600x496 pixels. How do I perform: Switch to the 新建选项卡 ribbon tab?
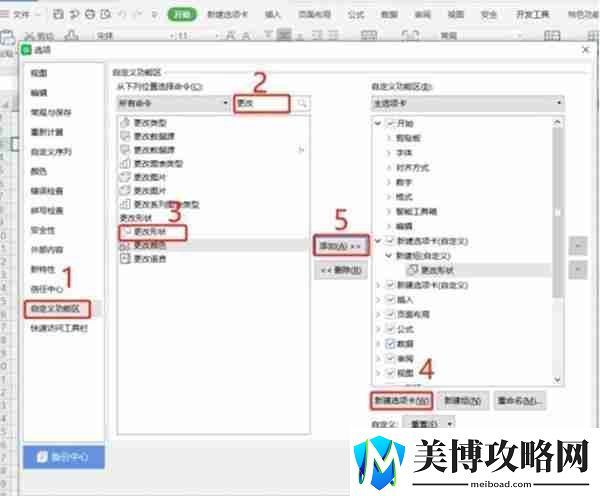click(227, 15)
